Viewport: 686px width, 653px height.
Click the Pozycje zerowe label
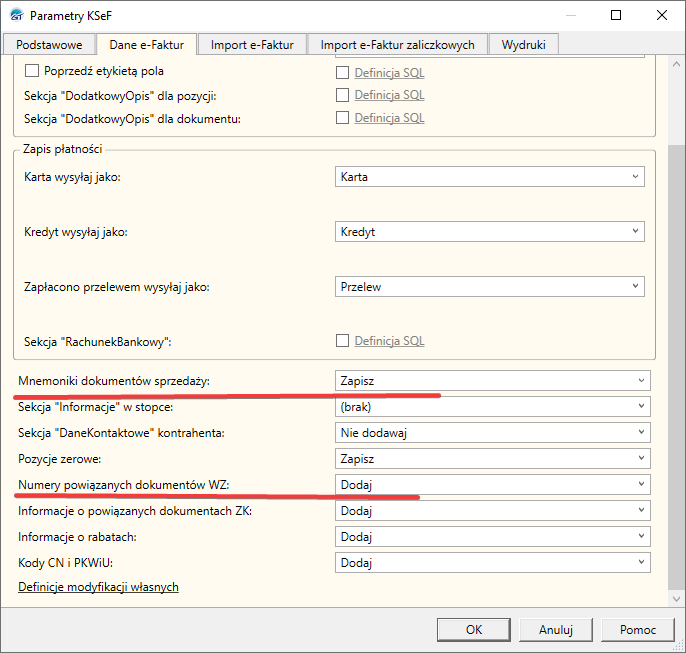pyautogui.click(x=60, y=459)
